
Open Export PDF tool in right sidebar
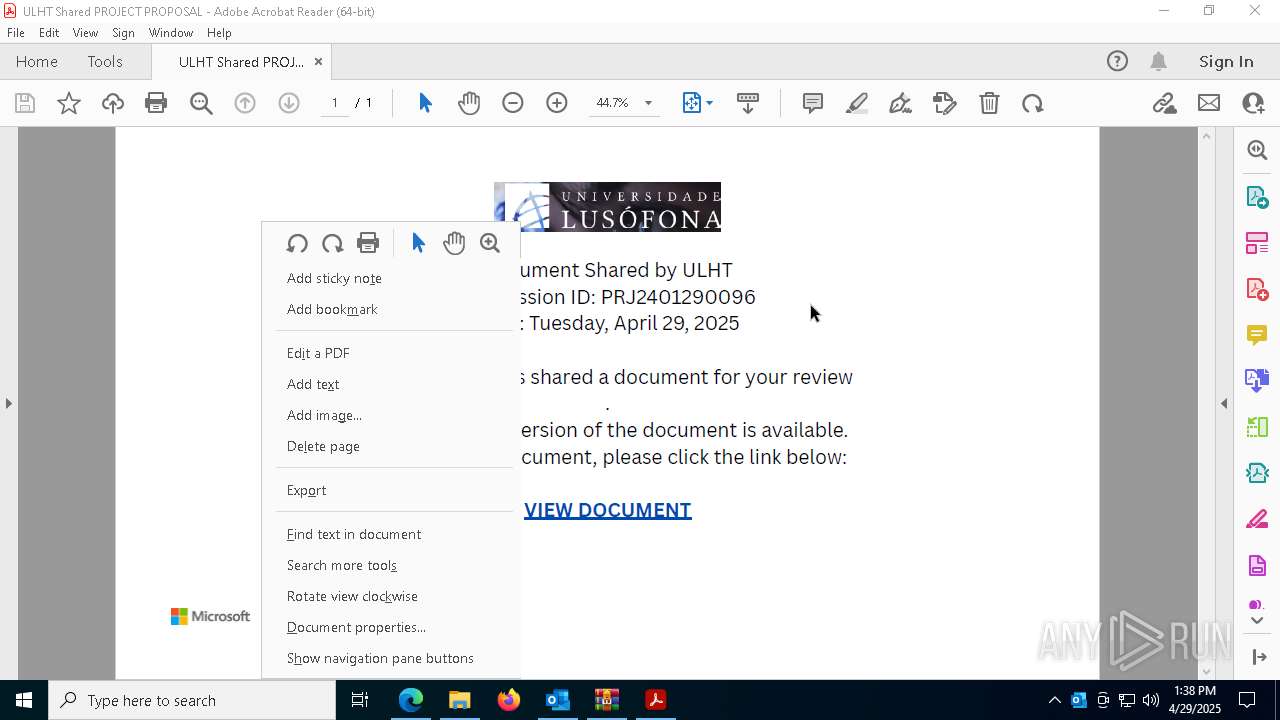click(1257, 196)
